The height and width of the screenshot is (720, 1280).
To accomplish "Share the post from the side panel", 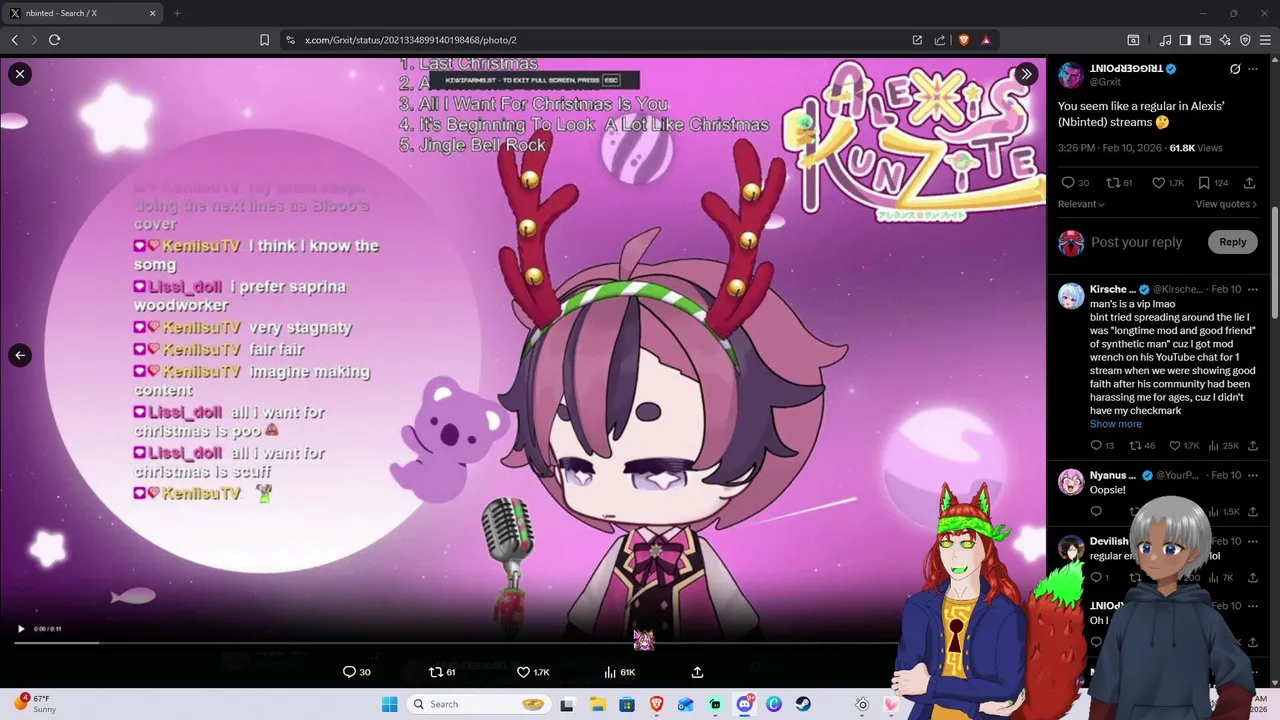I will [x=1249, y=183].
